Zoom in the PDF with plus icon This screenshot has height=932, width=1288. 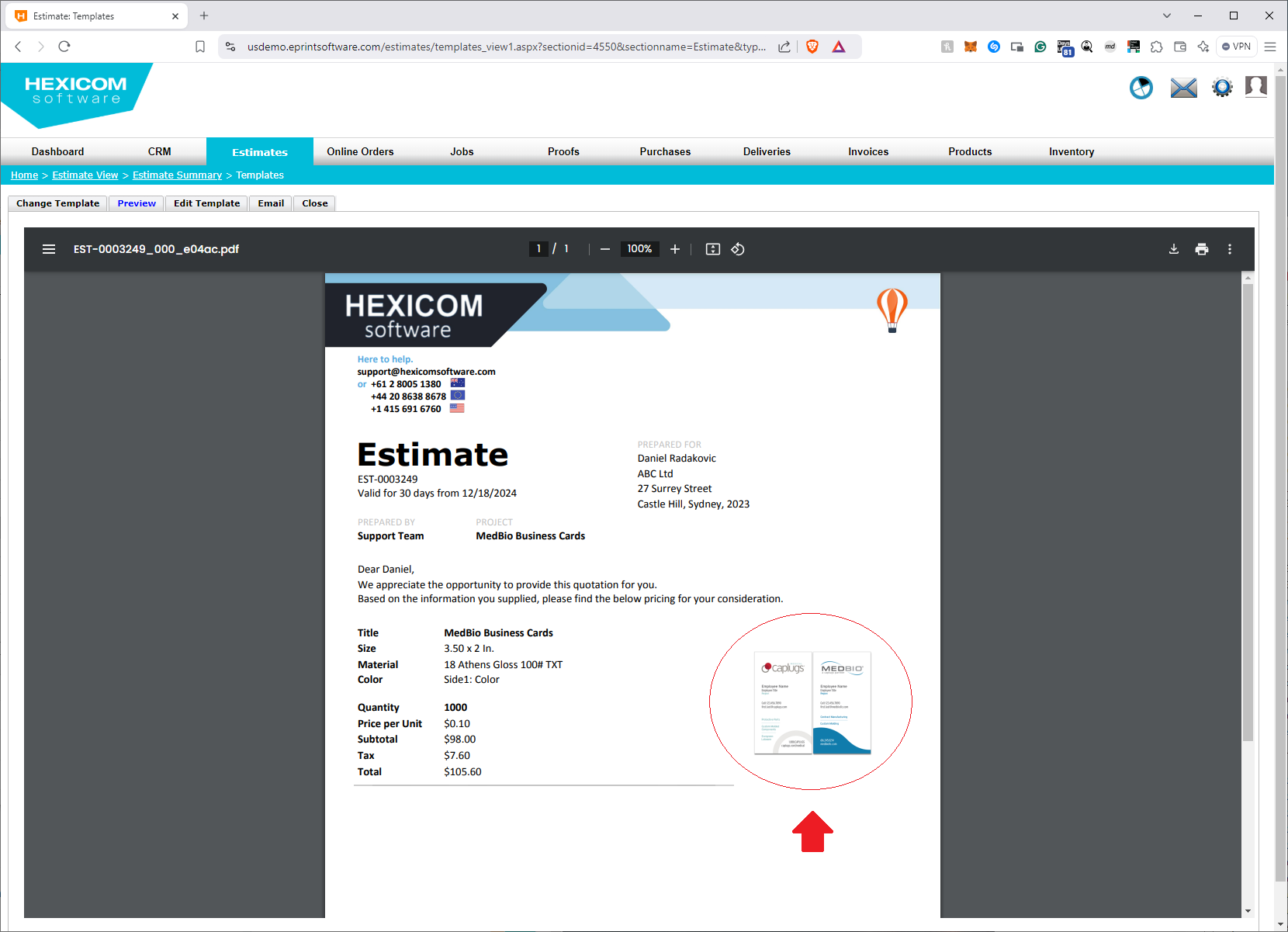coord(675,249)
